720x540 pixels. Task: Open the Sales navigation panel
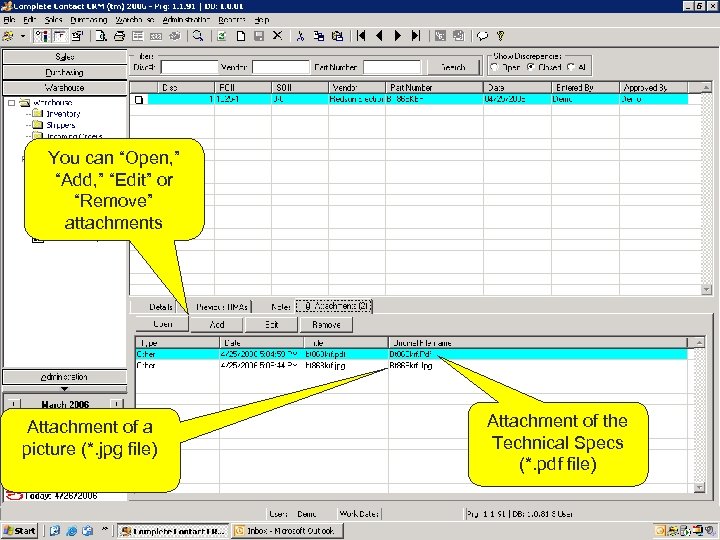pos(65,56)
